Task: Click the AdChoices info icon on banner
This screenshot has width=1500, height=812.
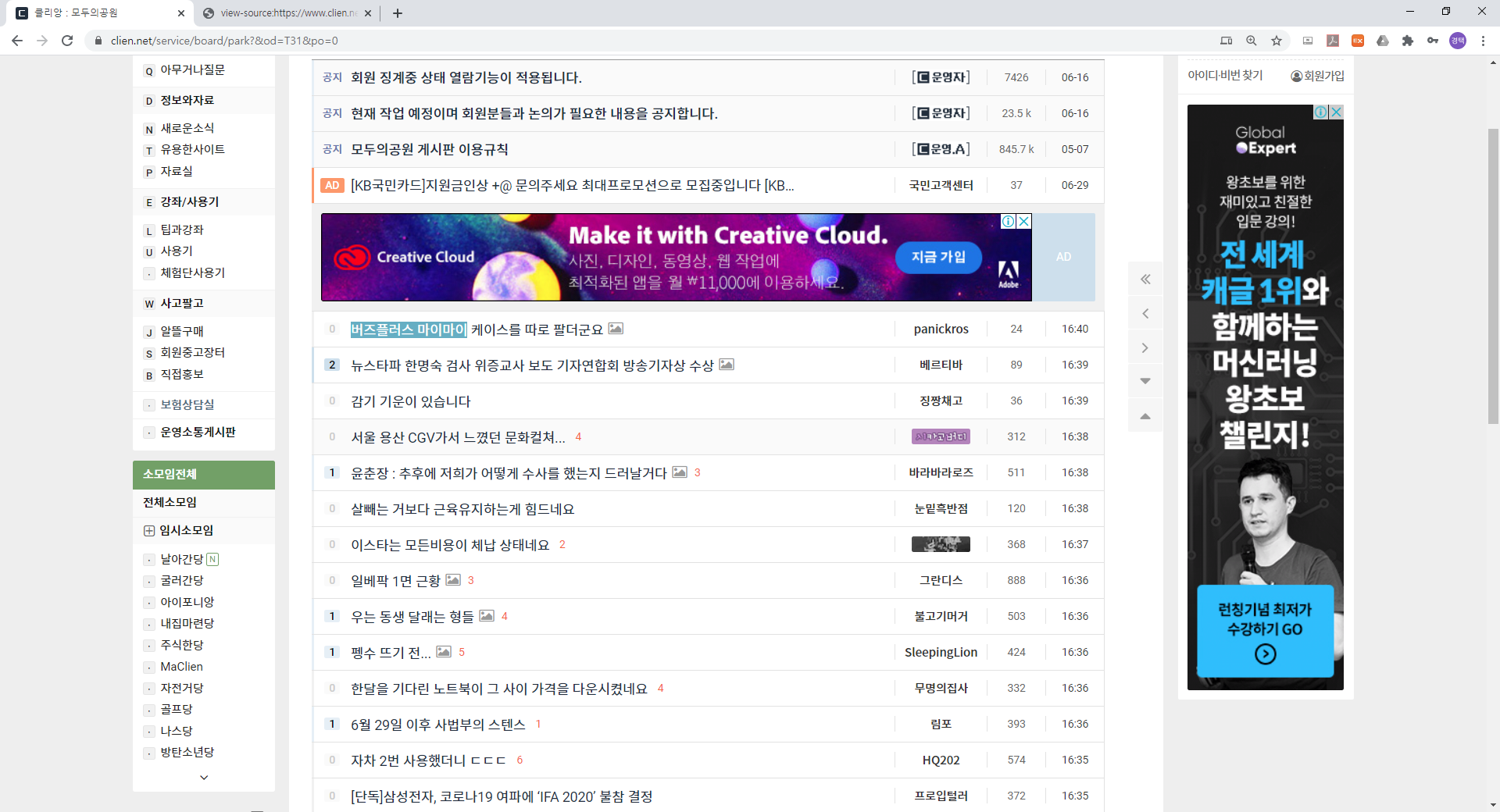Action: (x=1009, y=222)
